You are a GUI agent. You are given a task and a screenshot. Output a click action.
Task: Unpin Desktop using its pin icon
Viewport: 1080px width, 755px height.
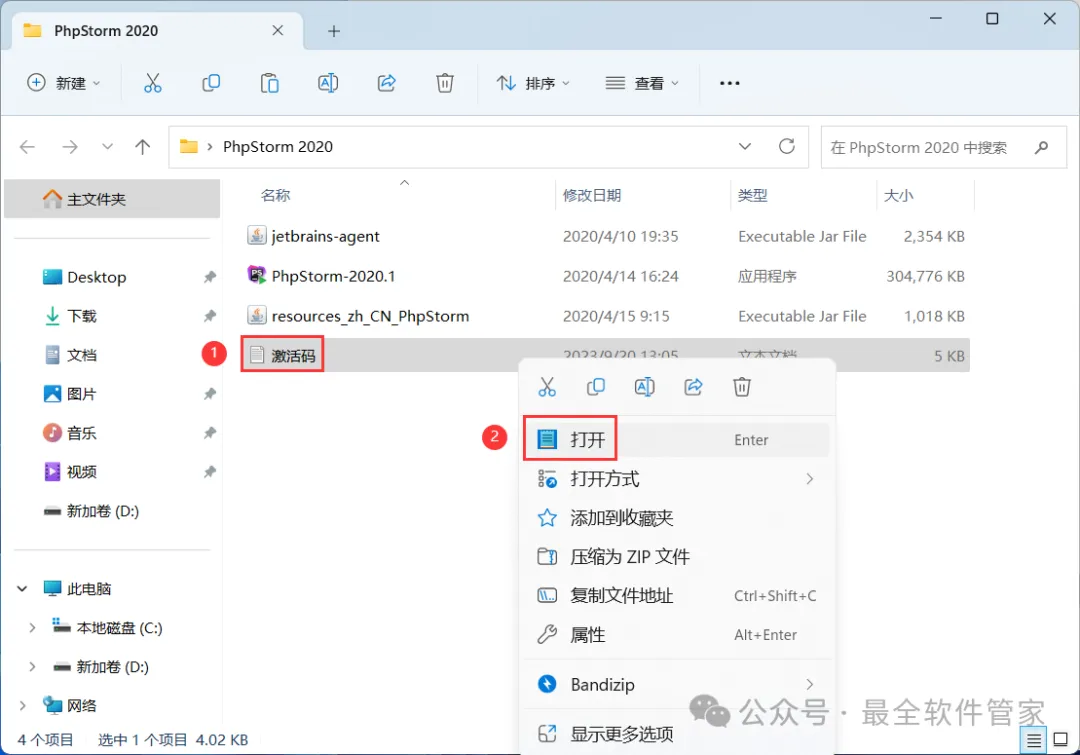point(209,277)
